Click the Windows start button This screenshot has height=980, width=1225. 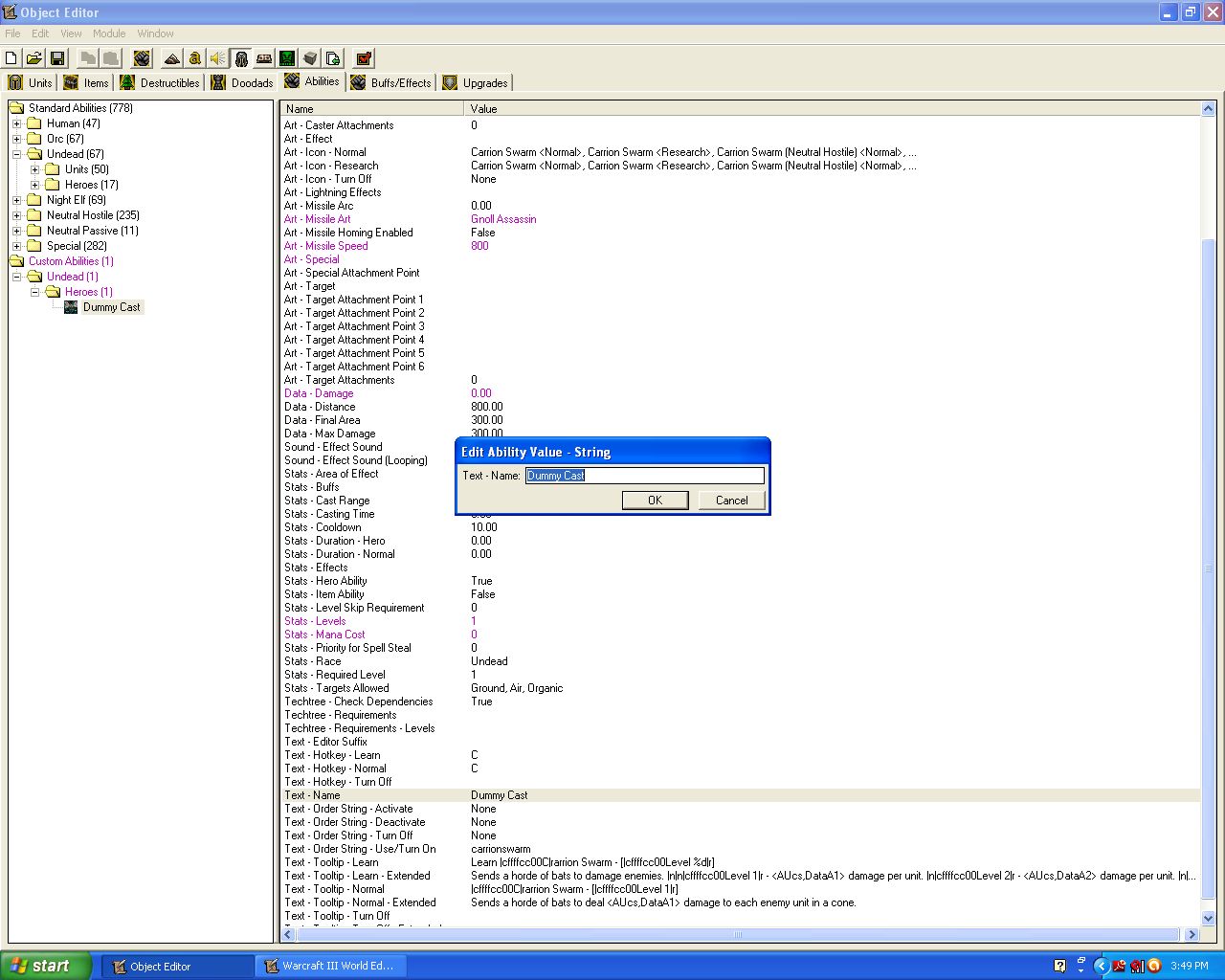tap(45, 966)
